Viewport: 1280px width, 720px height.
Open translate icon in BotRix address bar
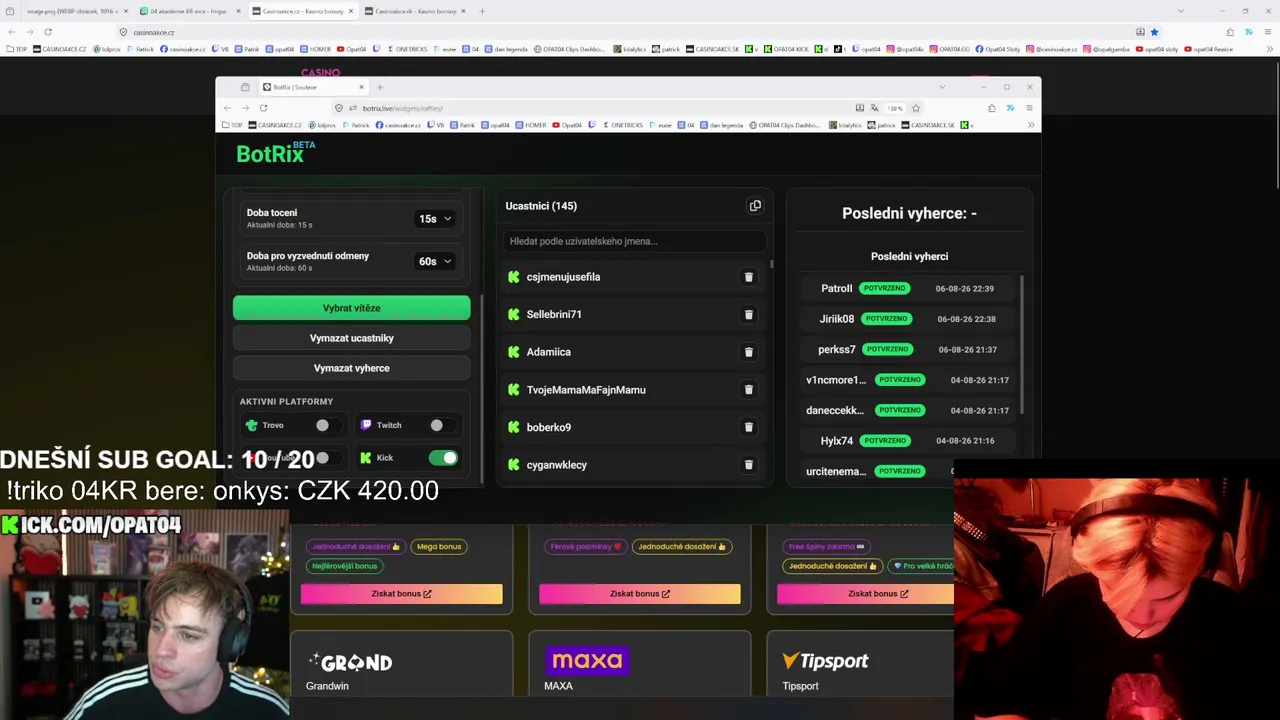click(874, 108)
